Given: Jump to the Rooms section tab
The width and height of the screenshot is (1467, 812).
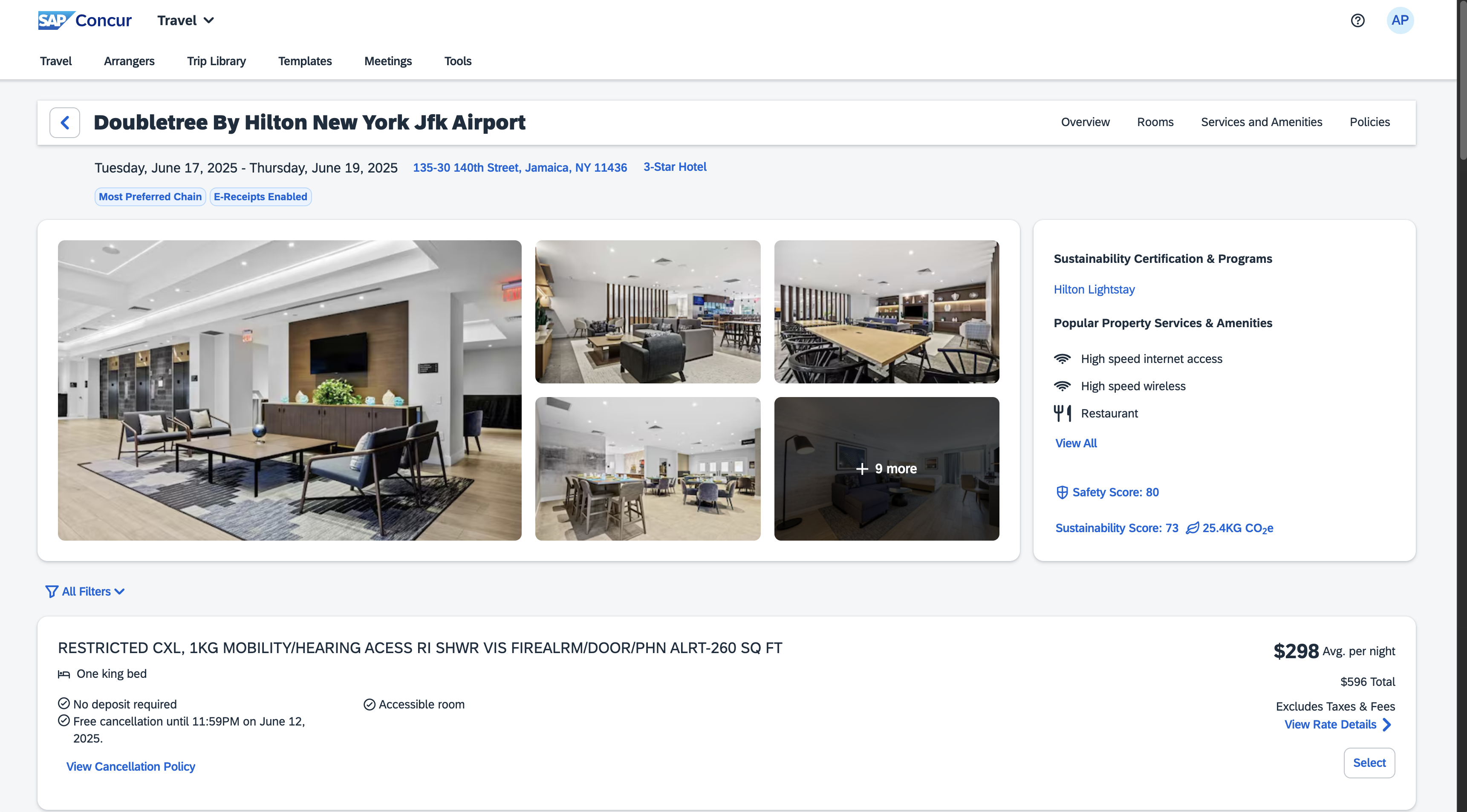Looking at the screenshot, I should pyautogui.click(x=1155, y=122).
